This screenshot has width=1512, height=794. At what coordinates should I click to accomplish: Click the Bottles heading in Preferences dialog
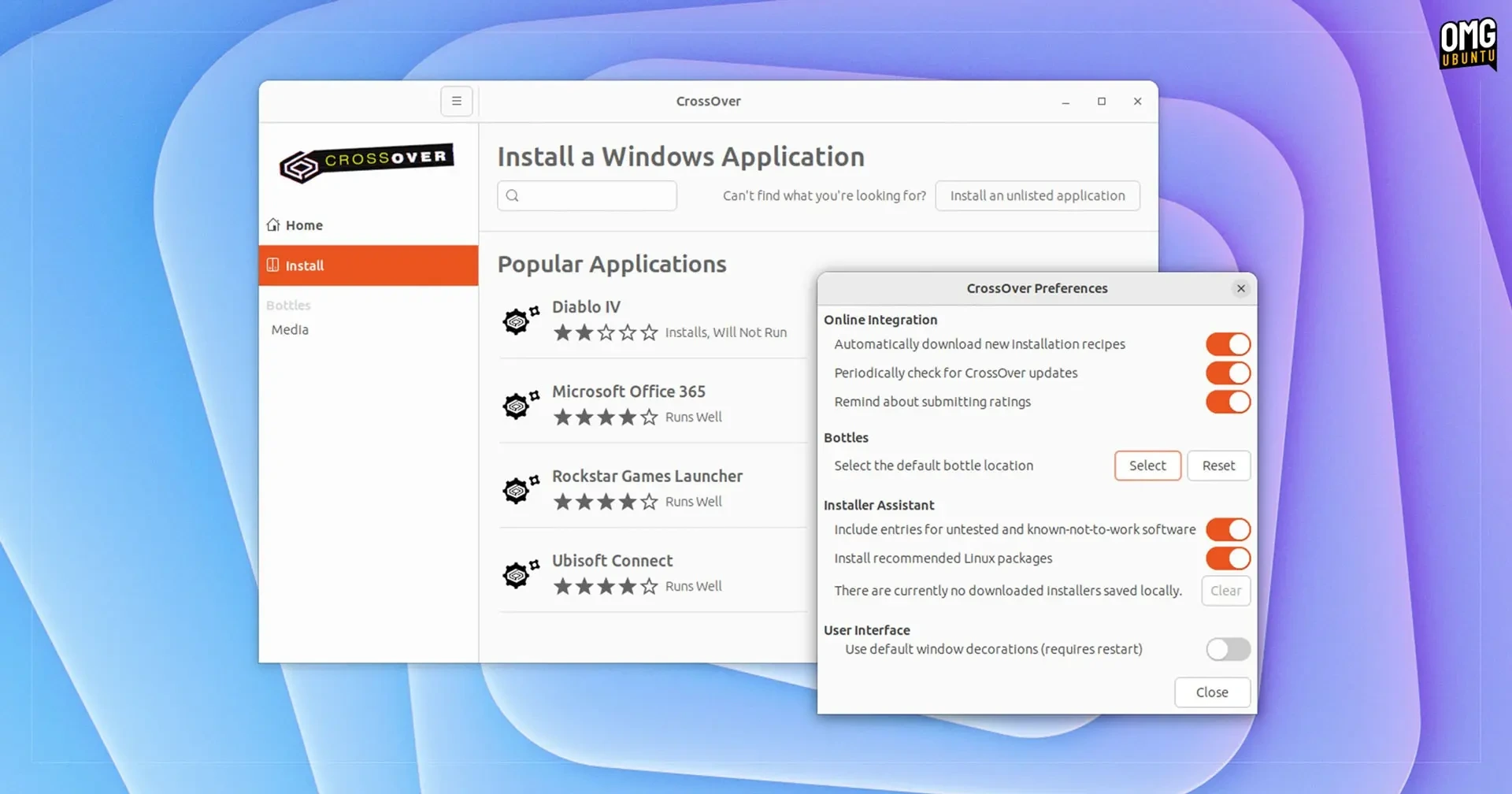point(846,438)
